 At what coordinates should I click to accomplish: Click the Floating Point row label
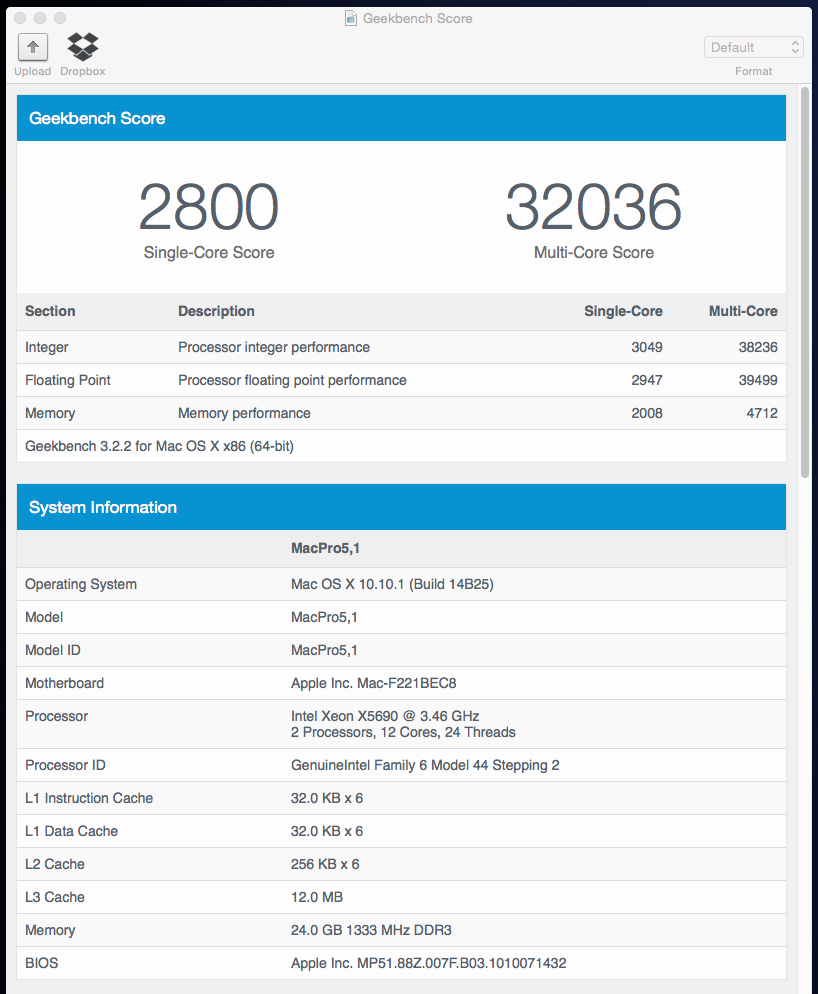(x=68, y=380)
